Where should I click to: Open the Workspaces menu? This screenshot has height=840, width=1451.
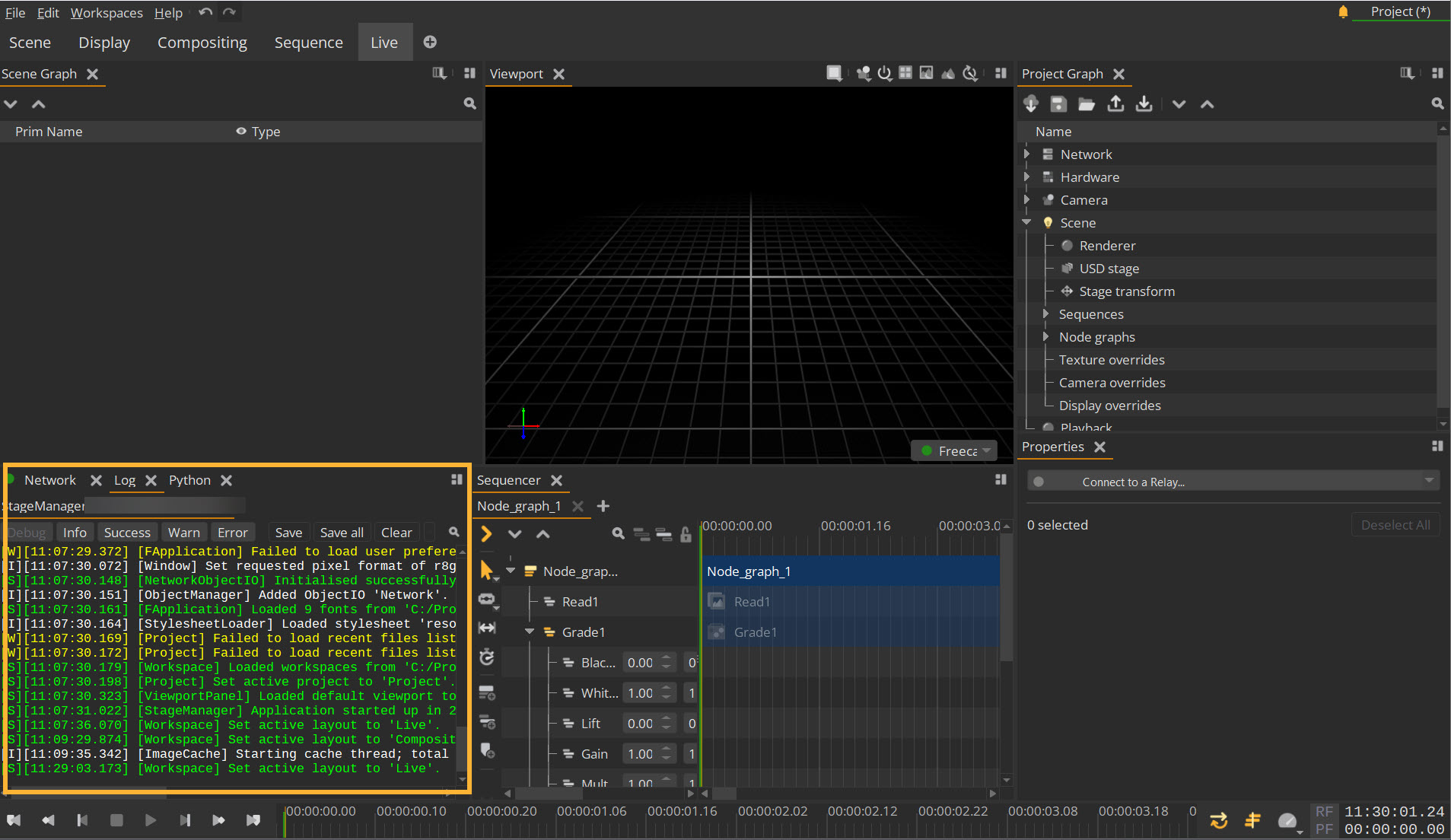tap(107, 13)
